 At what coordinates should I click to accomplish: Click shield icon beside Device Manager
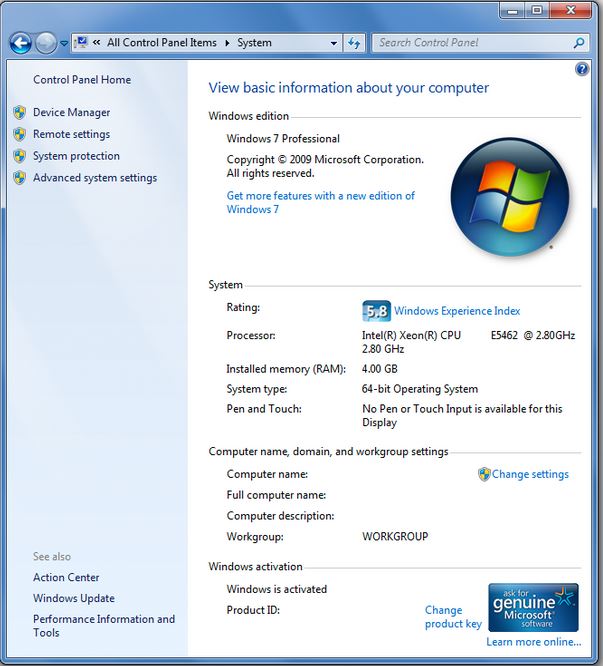(20, 113)
